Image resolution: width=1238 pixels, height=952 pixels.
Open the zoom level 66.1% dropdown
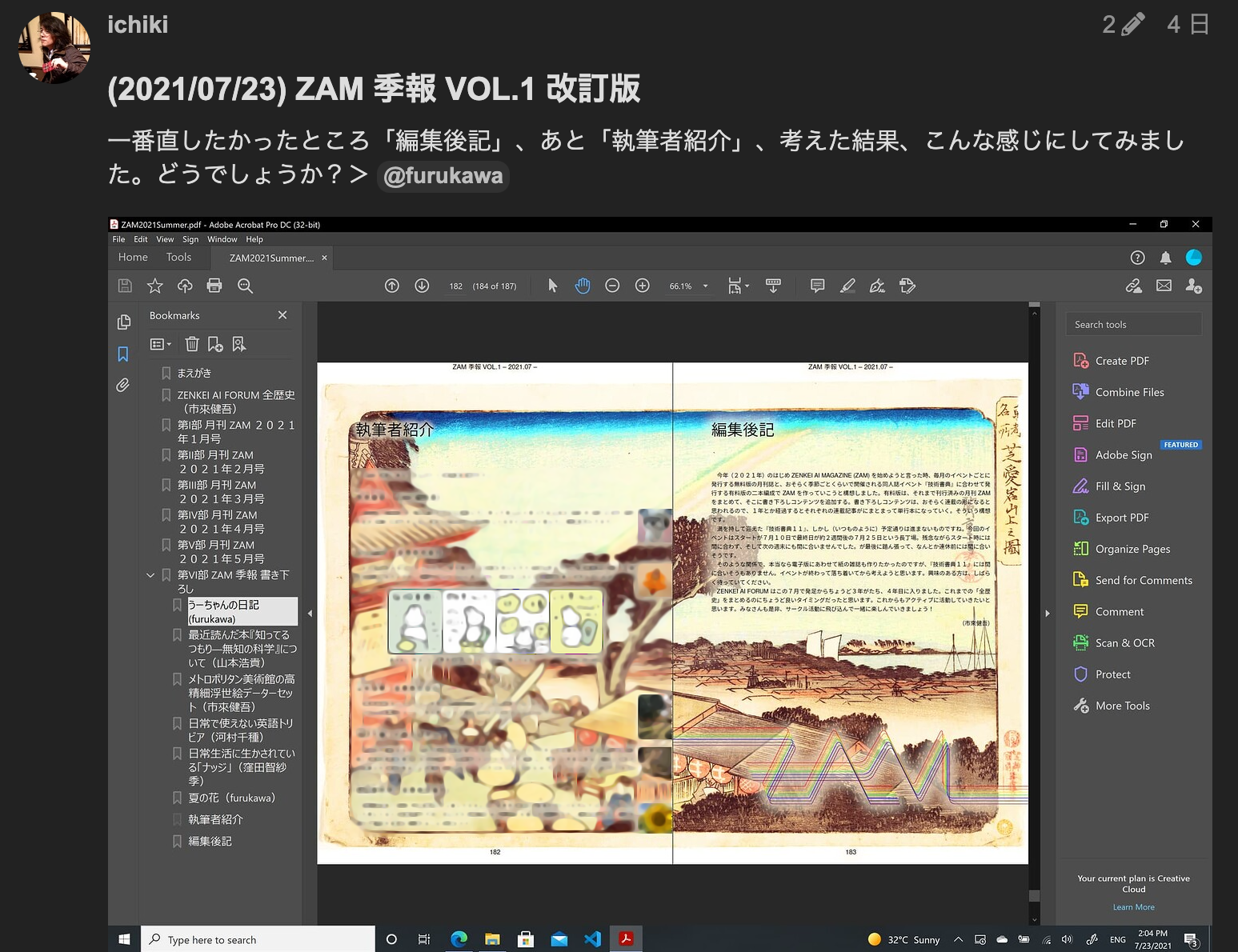705,286
